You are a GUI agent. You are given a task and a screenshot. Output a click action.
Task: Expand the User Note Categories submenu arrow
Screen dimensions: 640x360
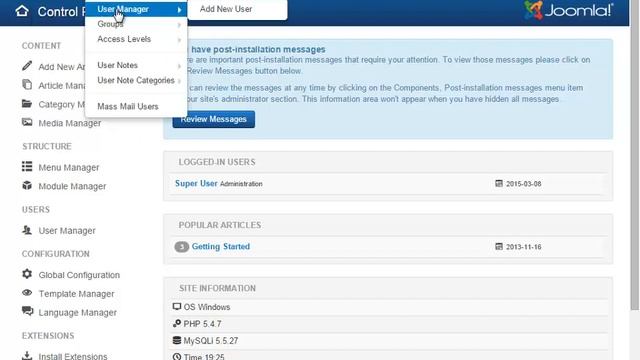(x=179, y=81)
